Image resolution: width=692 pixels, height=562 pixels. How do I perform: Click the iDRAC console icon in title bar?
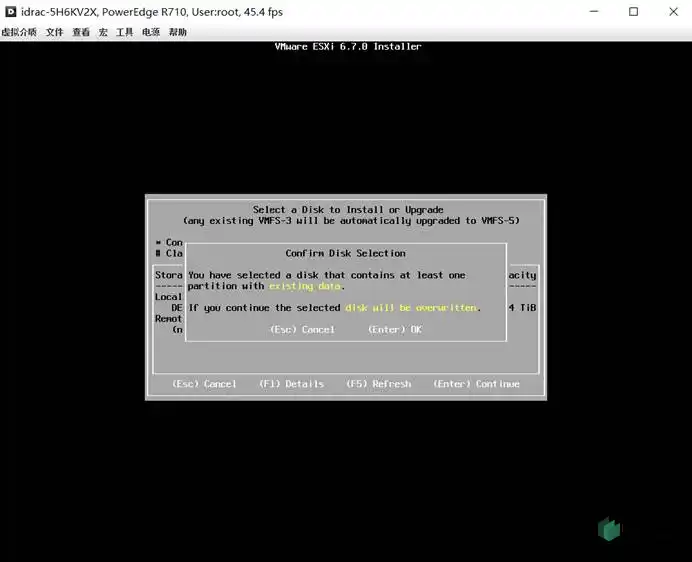[x=10, y=12]
